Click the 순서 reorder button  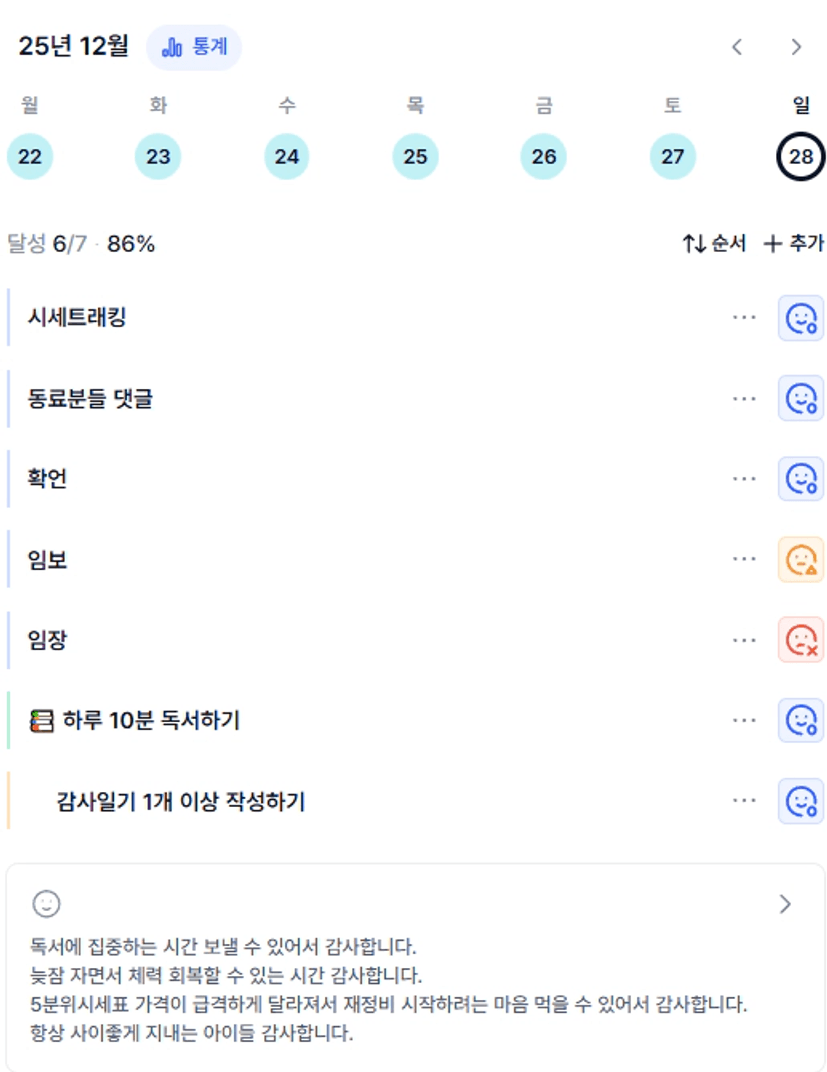click(714, 244)
